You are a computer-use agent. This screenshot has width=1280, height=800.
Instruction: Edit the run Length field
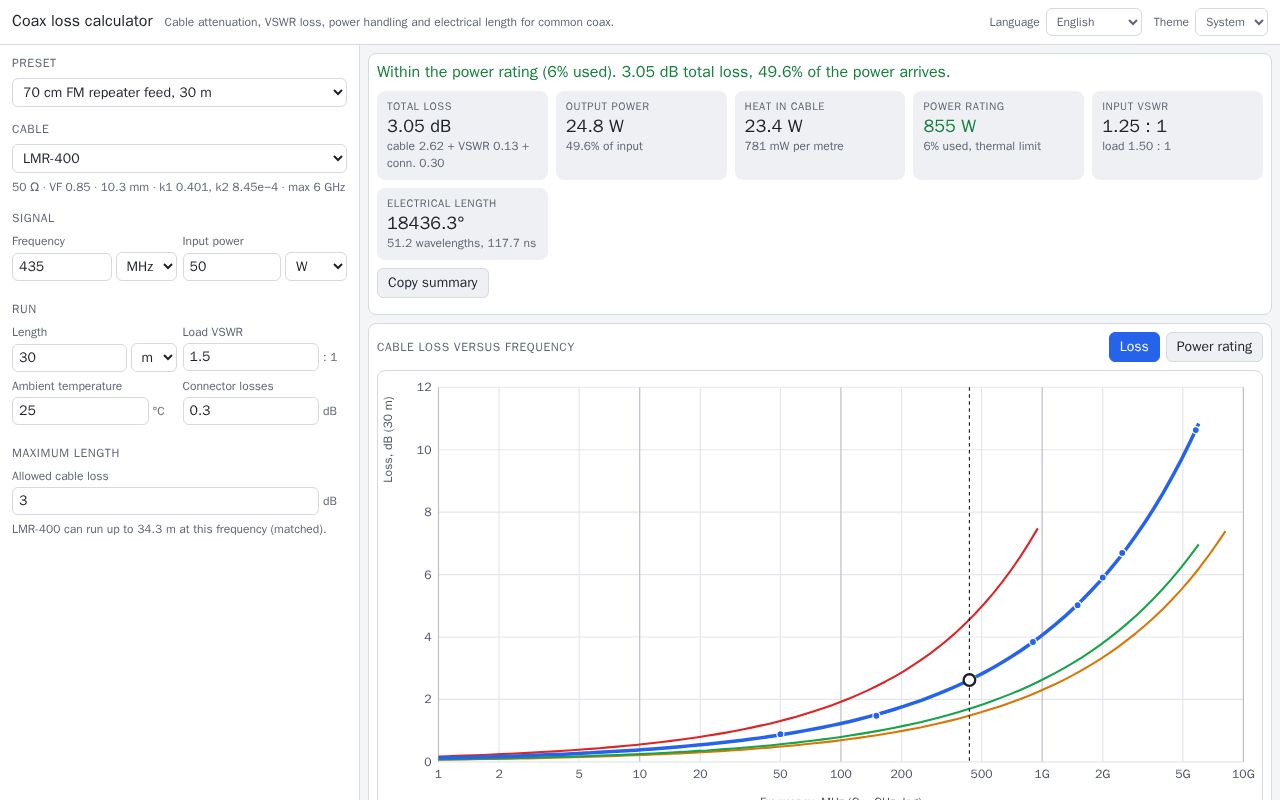point(69,357)
